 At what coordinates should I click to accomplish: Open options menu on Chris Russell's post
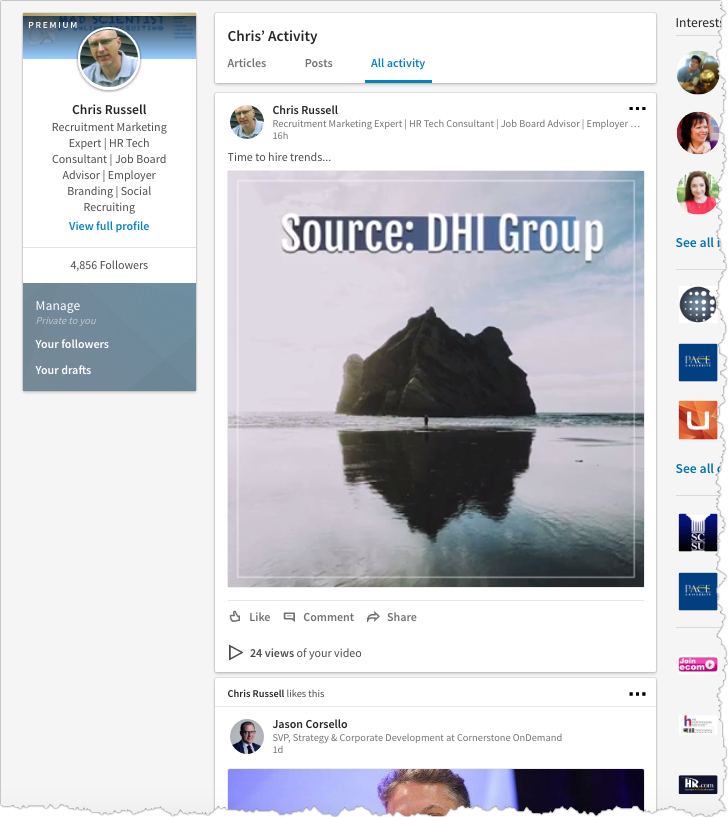pyautogui.click(x=637, y=109)
